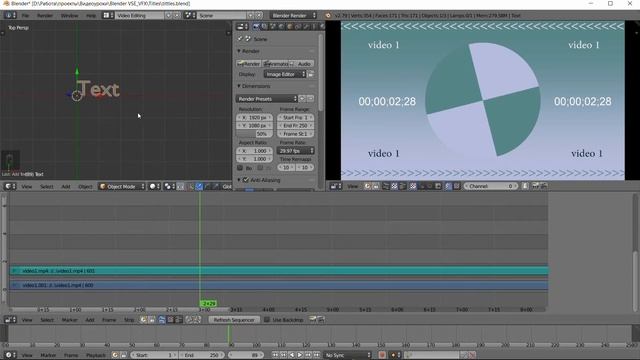640x360 pixels.
Task: Open the No Sync playback dropdown
Action: 348,355
